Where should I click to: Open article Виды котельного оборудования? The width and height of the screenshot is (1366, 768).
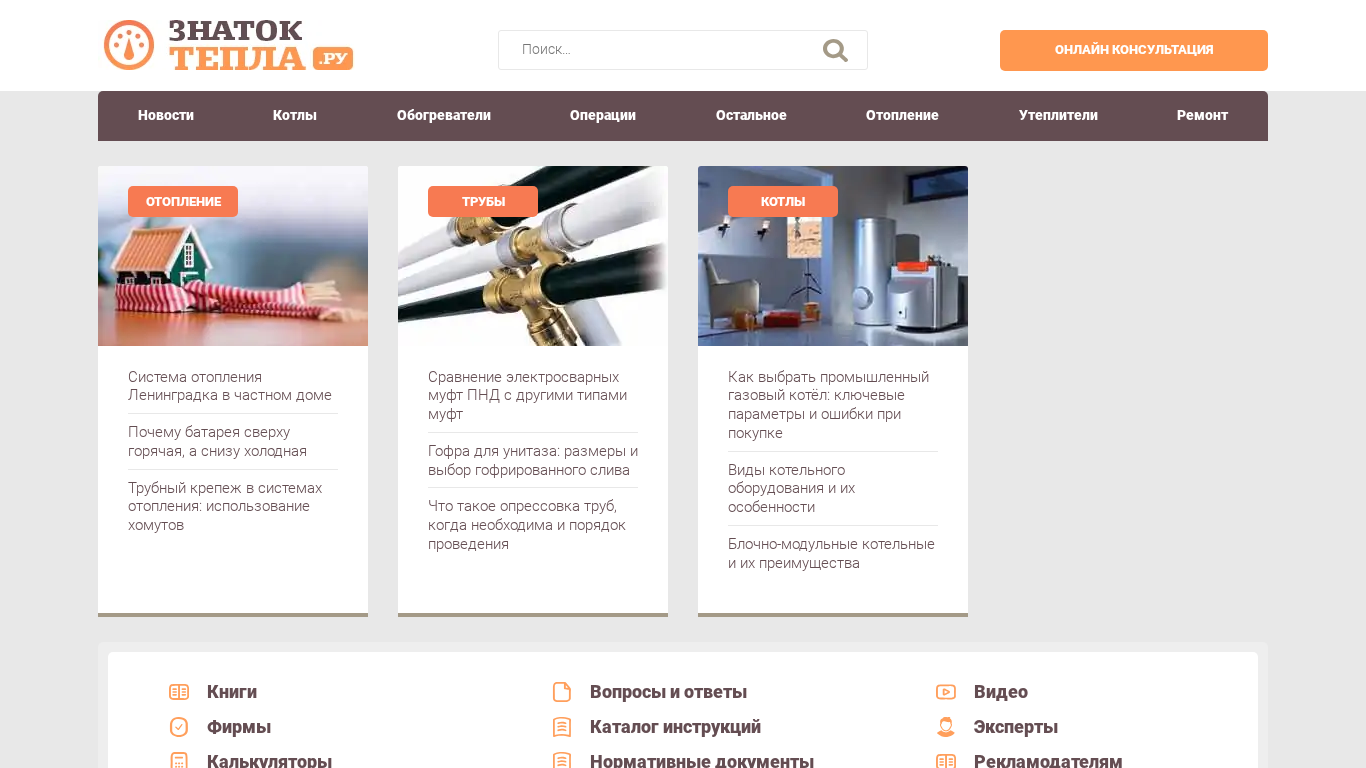792,489
